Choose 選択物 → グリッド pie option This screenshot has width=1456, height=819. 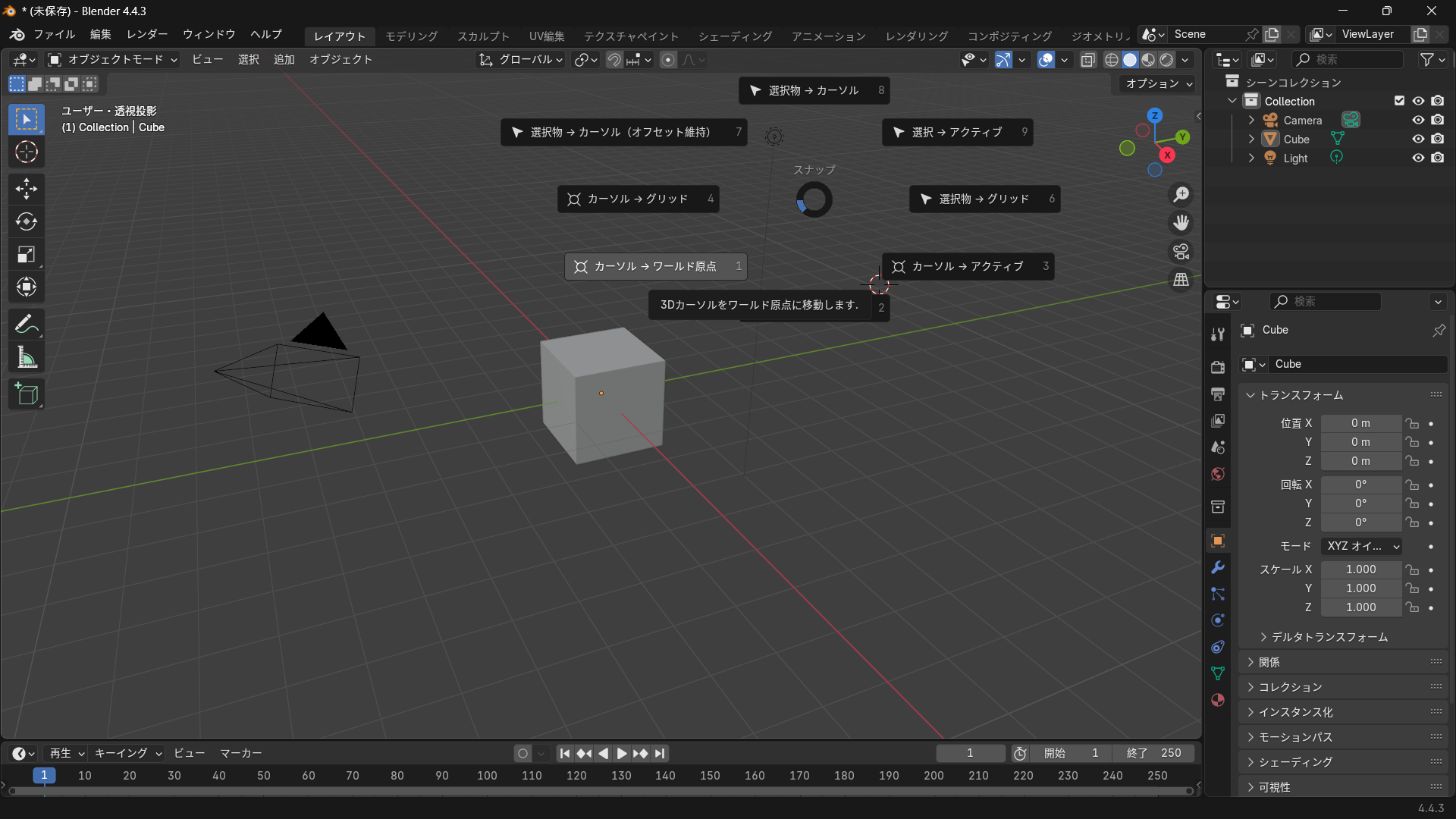coord(984,199)
